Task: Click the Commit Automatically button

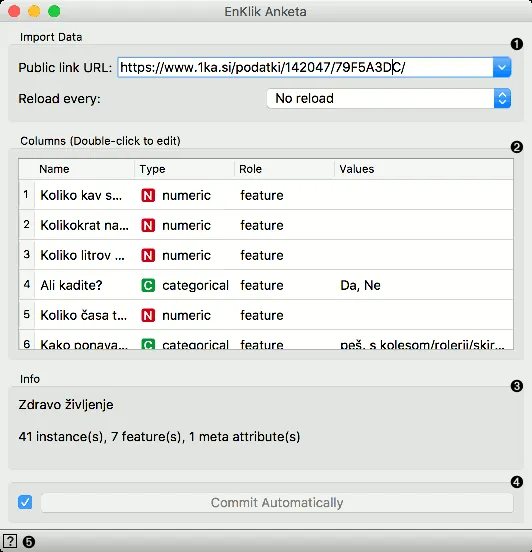Action: click(277, 502)
